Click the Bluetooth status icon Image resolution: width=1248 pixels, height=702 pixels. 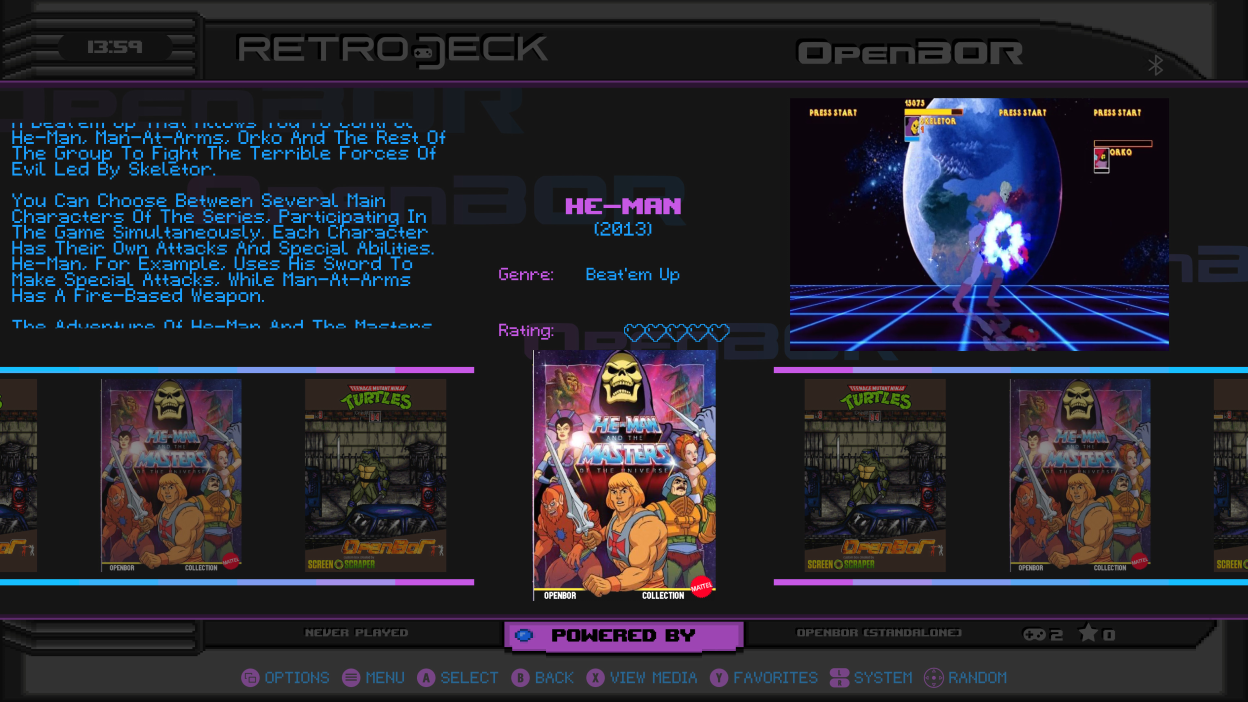(x=1155, y=66)
